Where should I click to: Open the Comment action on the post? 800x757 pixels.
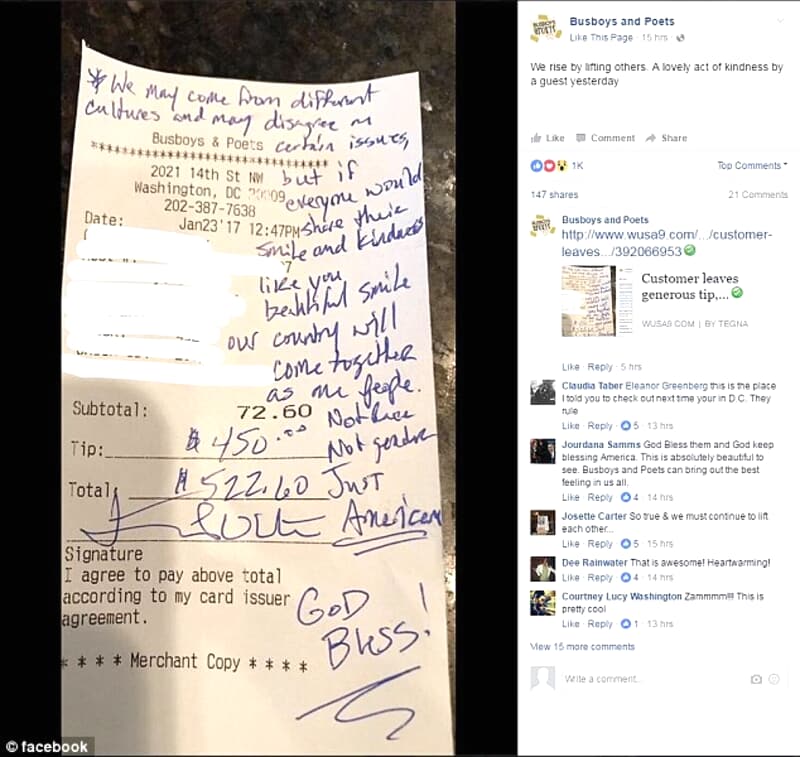point(605,138)
